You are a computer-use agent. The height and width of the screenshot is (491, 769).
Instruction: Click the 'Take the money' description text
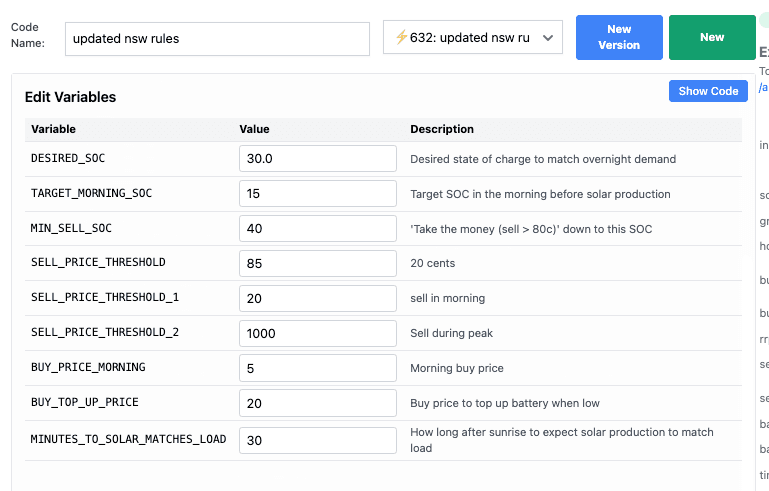click(x=531, y=229)
